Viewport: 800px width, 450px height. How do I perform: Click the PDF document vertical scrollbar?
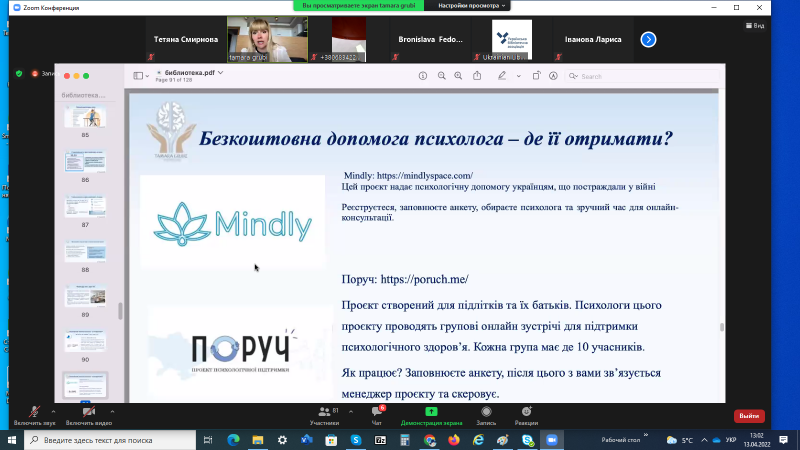click(721, 327)
